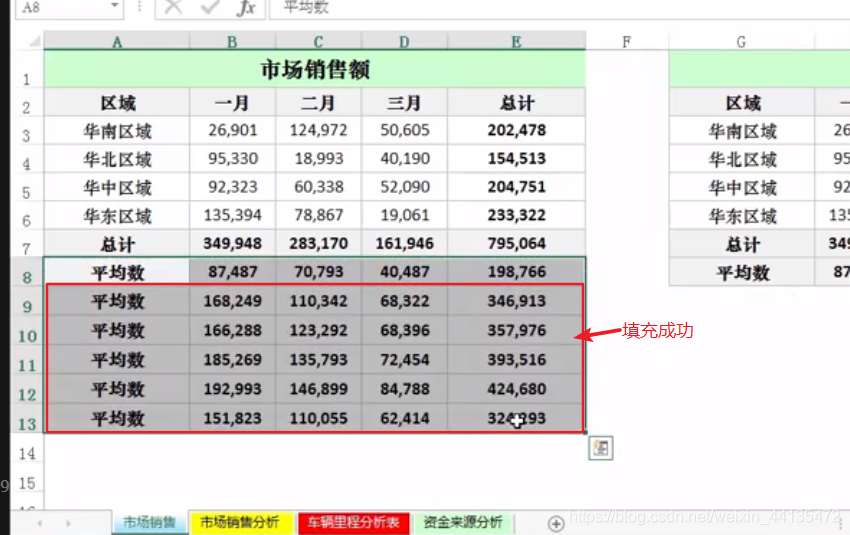The width and height of the screenshot is (850, 535).
Task: Select row 13 header
Action: (27, 418)
